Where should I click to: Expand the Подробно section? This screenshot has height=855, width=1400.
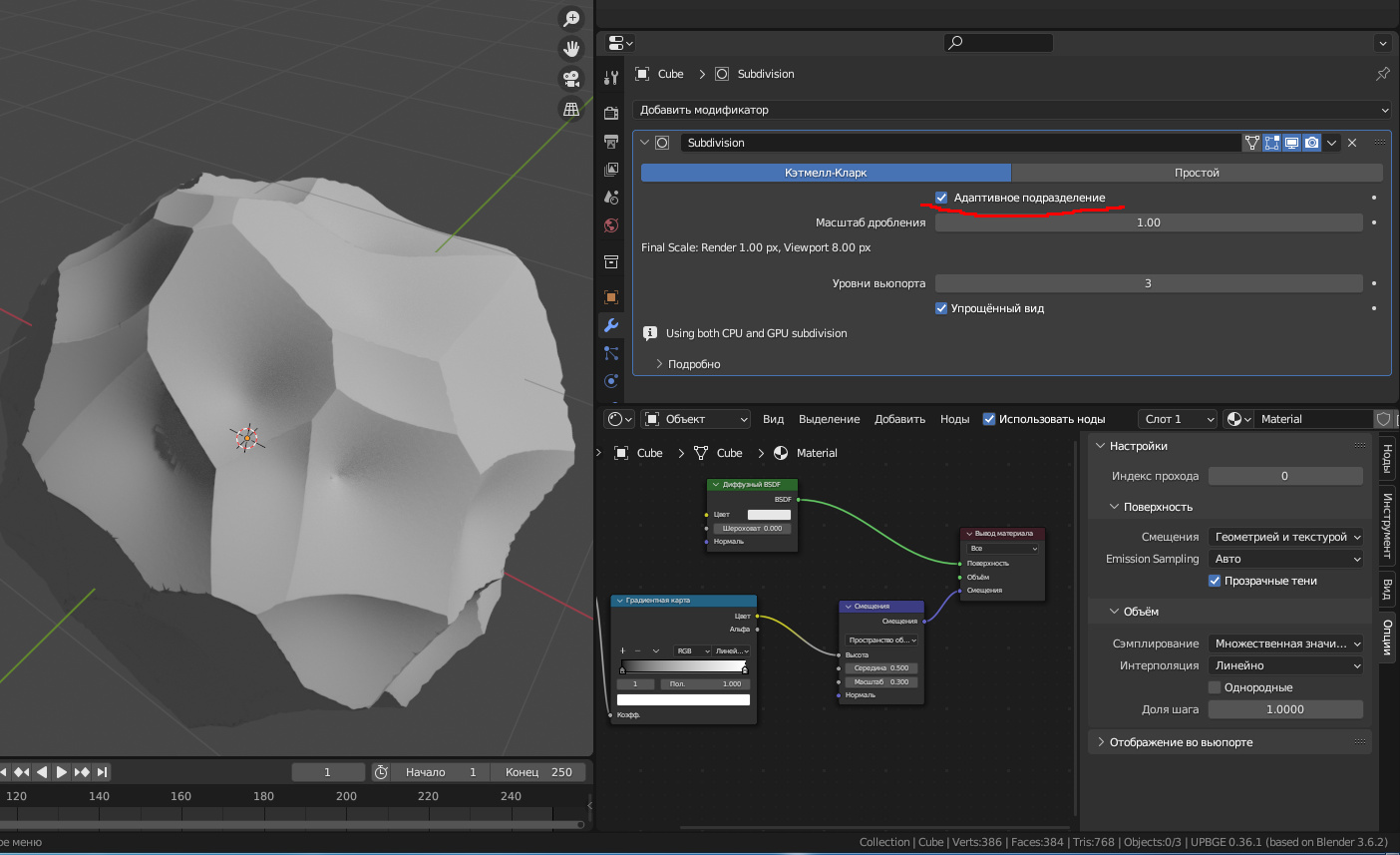tap(688, 364)
